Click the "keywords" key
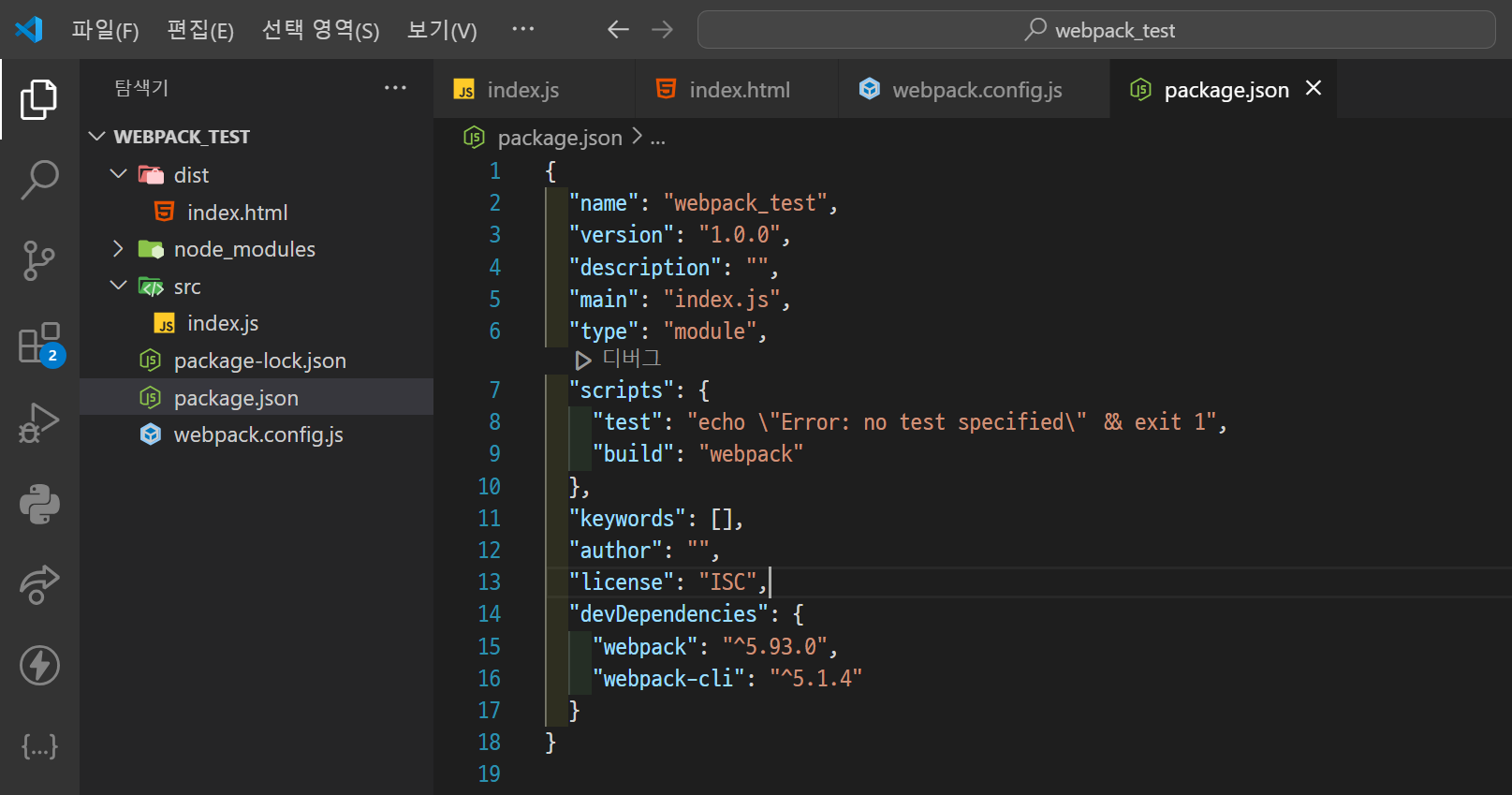Screen dimensions: 1512x795 (627, 519)
